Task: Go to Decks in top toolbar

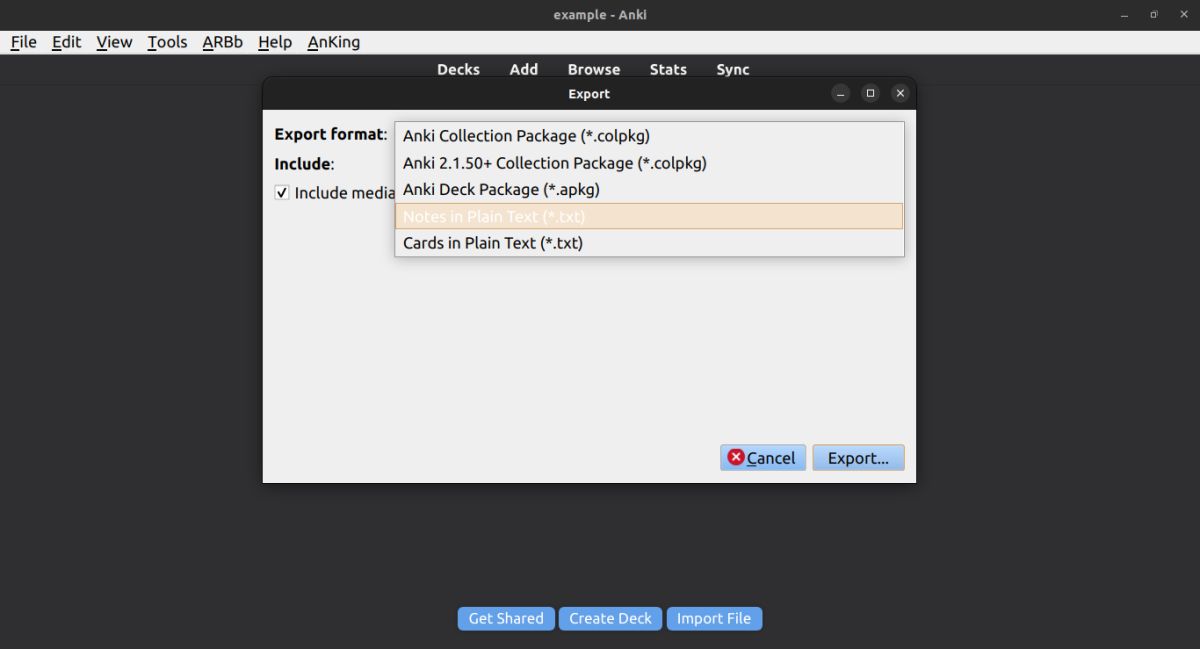Action: click(x=458, y=69)
